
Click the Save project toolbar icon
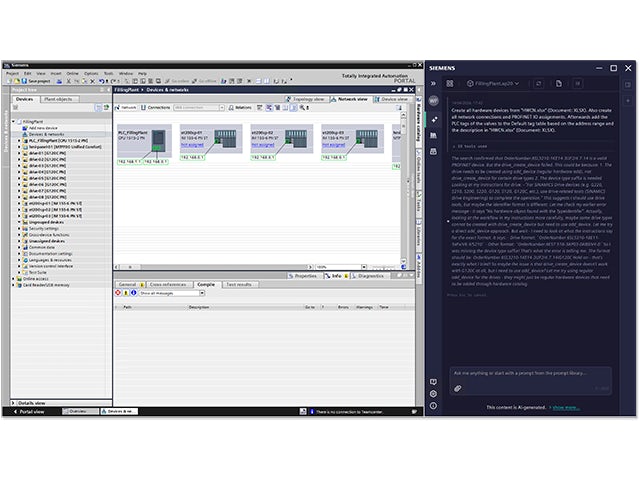(x=24, y=81)
